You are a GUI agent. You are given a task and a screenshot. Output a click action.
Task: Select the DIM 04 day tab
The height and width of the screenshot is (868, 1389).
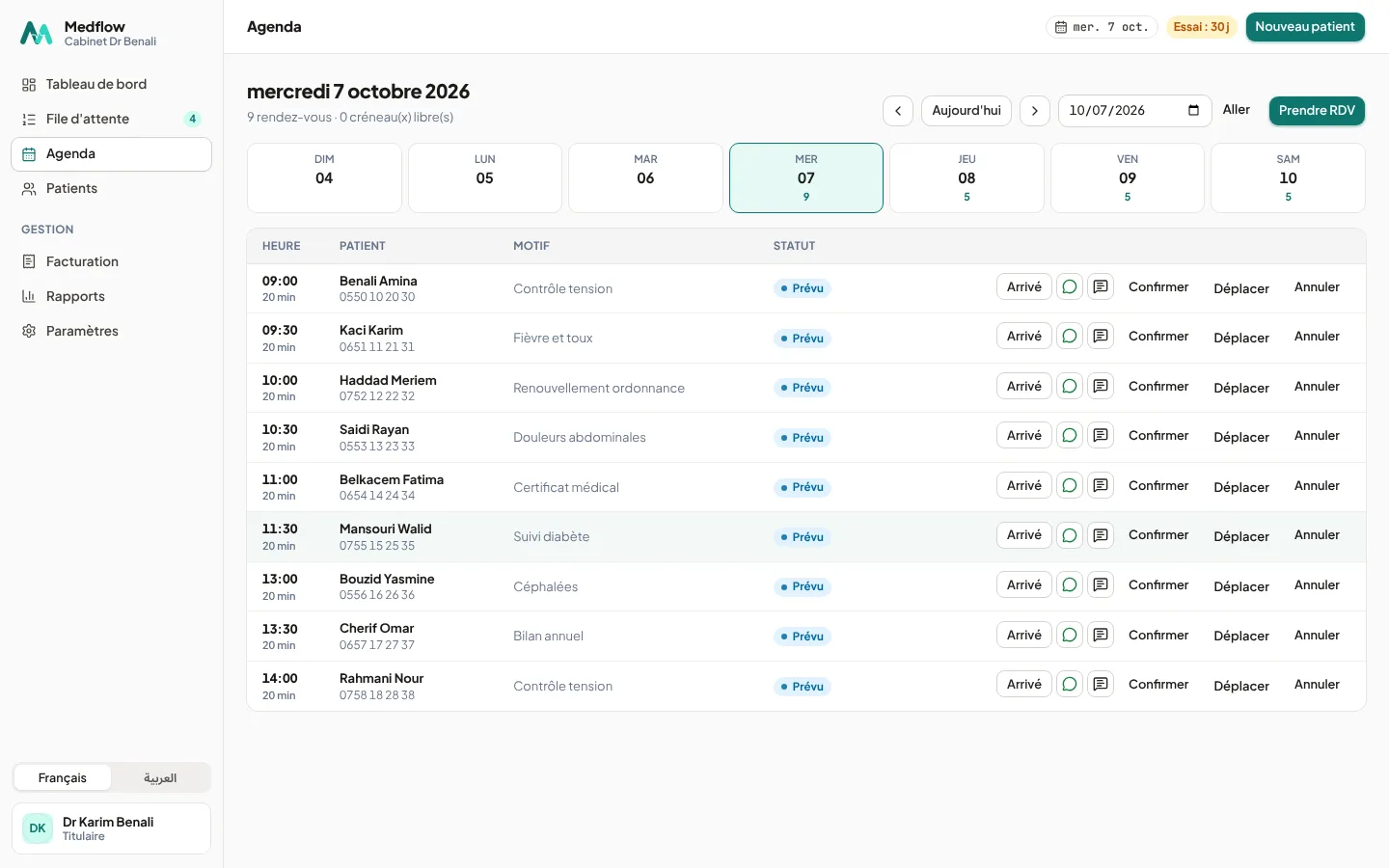click(x=324, y=178)
